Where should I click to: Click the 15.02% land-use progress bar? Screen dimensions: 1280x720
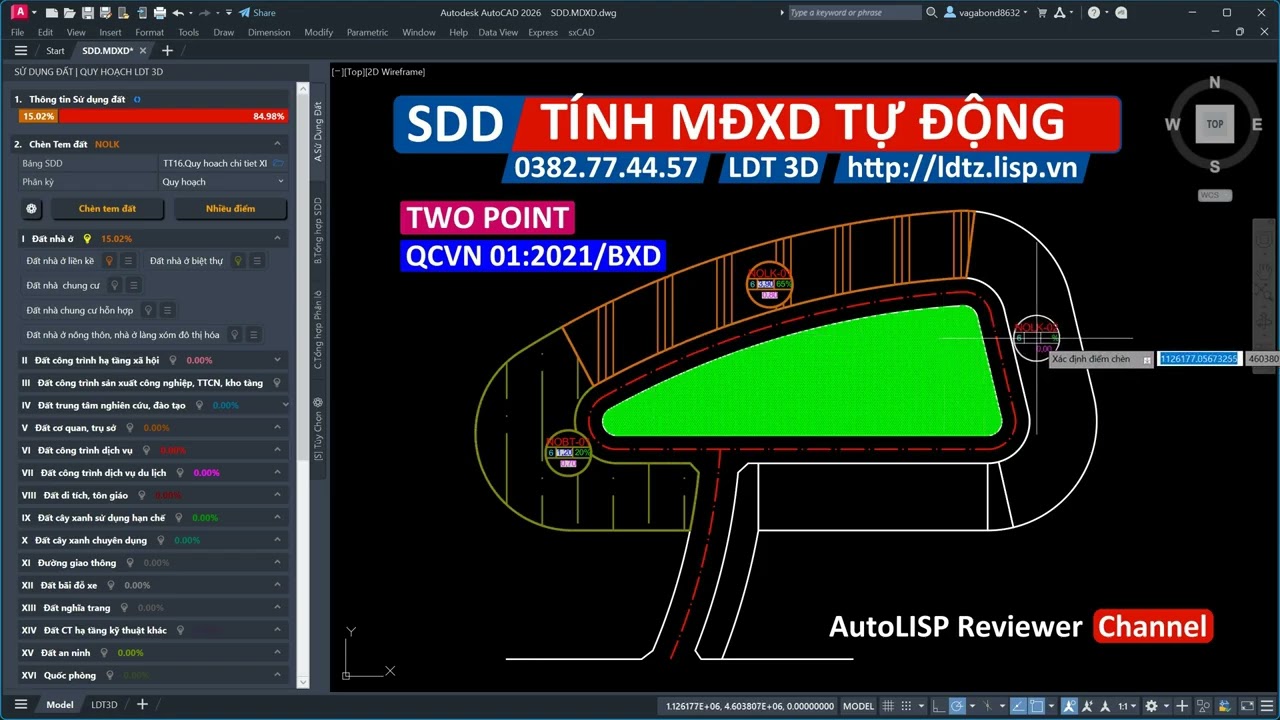tap(38, 116)
